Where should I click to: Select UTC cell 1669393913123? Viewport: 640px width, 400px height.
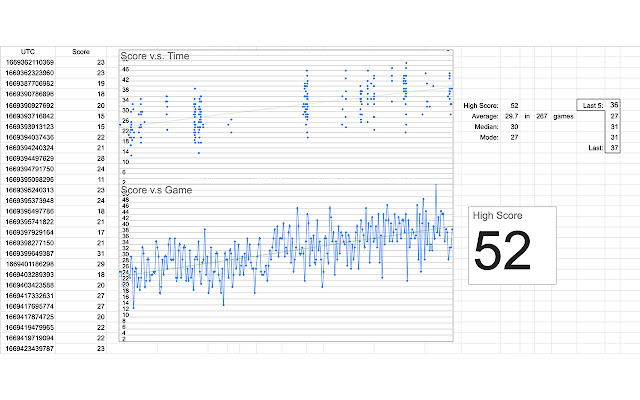[28, 127]
